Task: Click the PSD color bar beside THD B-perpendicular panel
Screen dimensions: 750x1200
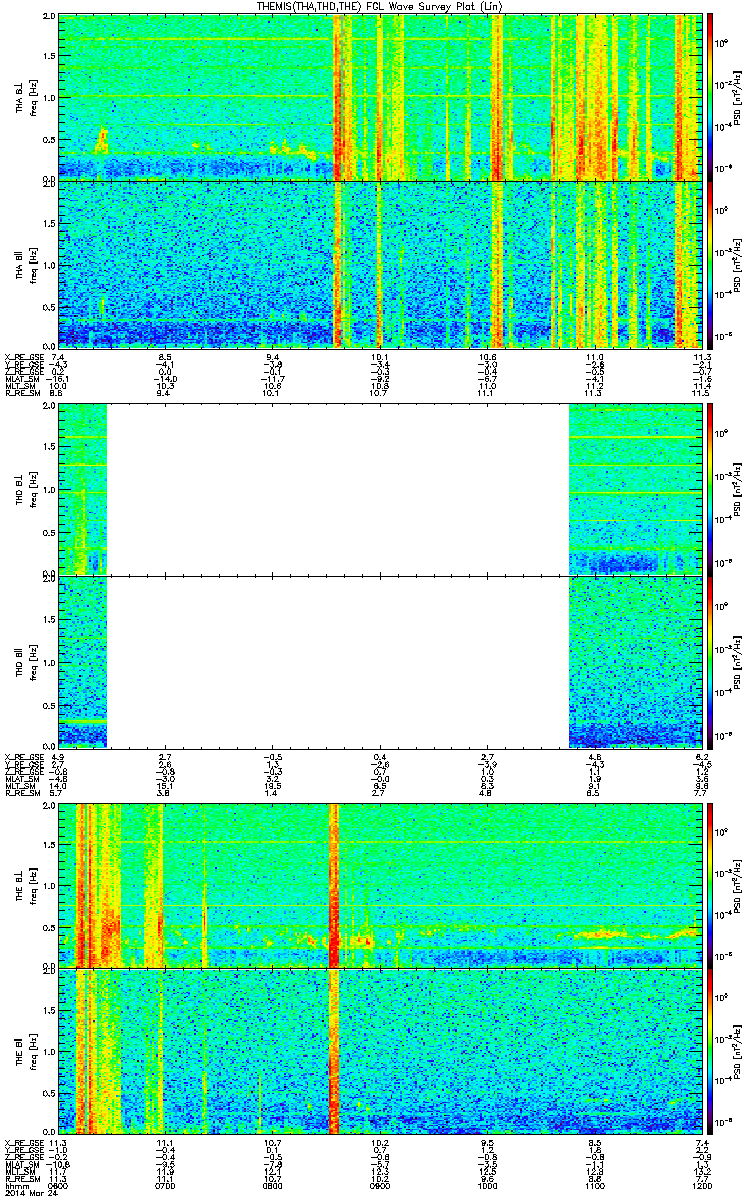Action: 711,490
